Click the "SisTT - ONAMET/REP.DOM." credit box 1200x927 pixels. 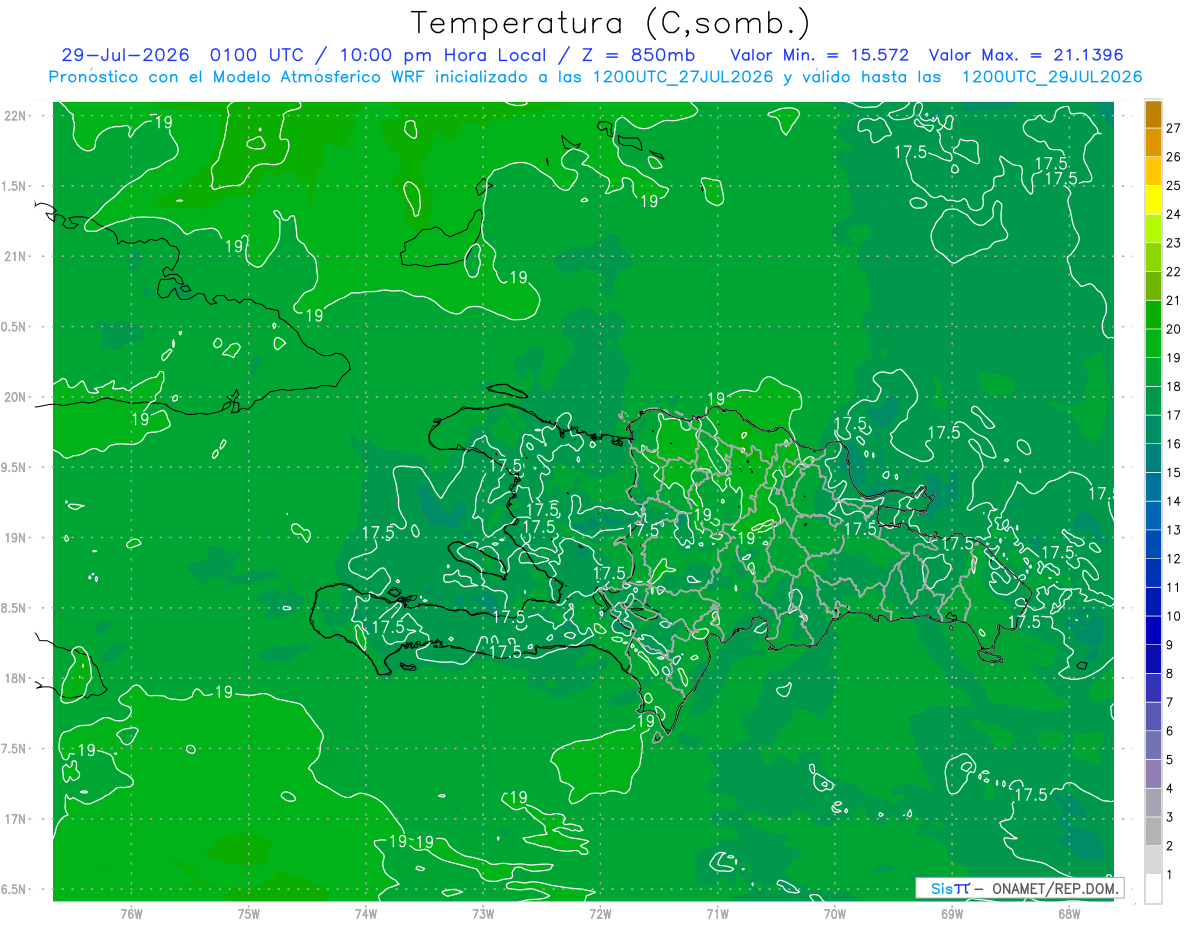(x=1019, y=888)
